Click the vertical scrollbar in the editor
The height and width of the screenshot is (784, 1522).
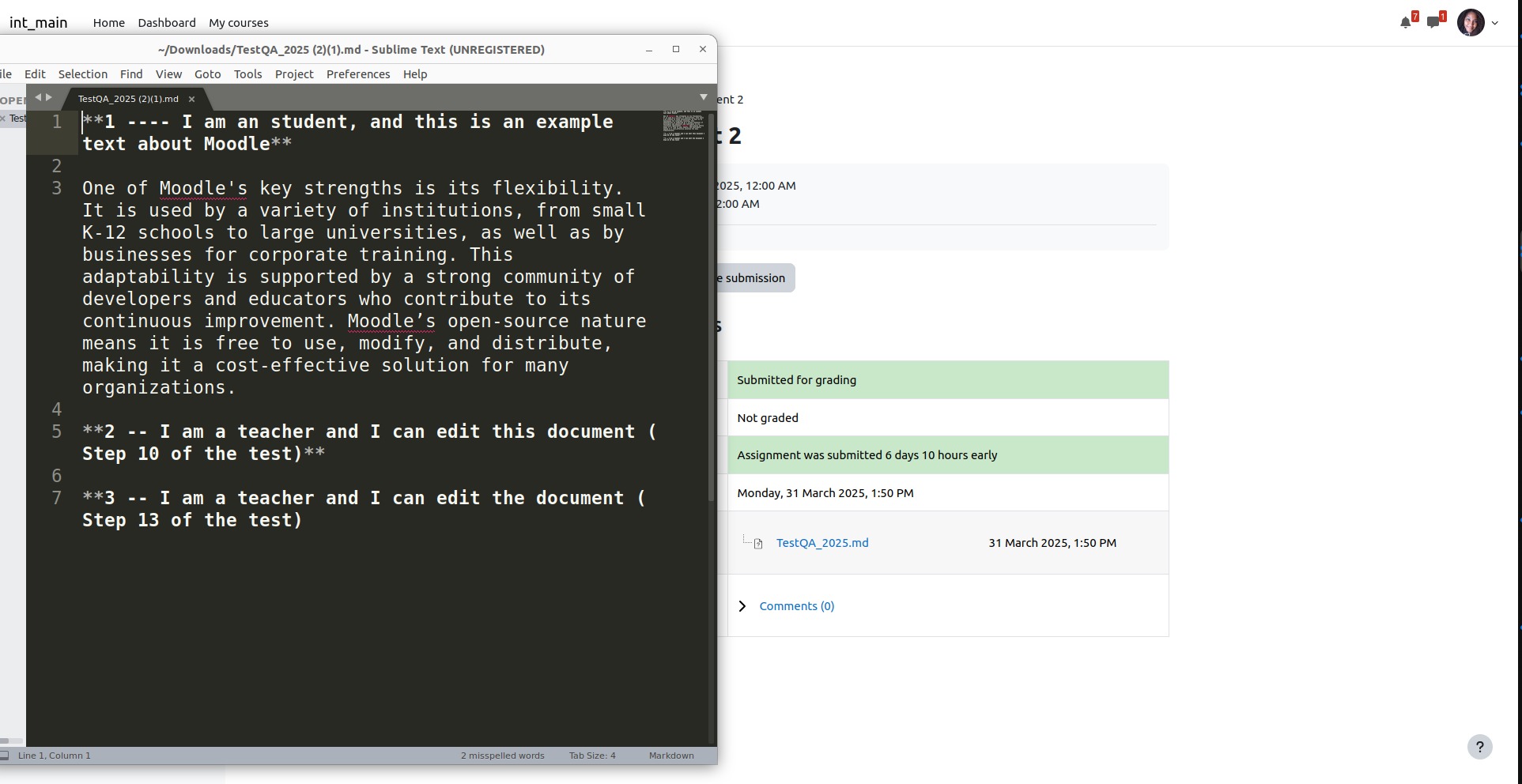click(712, 308)
